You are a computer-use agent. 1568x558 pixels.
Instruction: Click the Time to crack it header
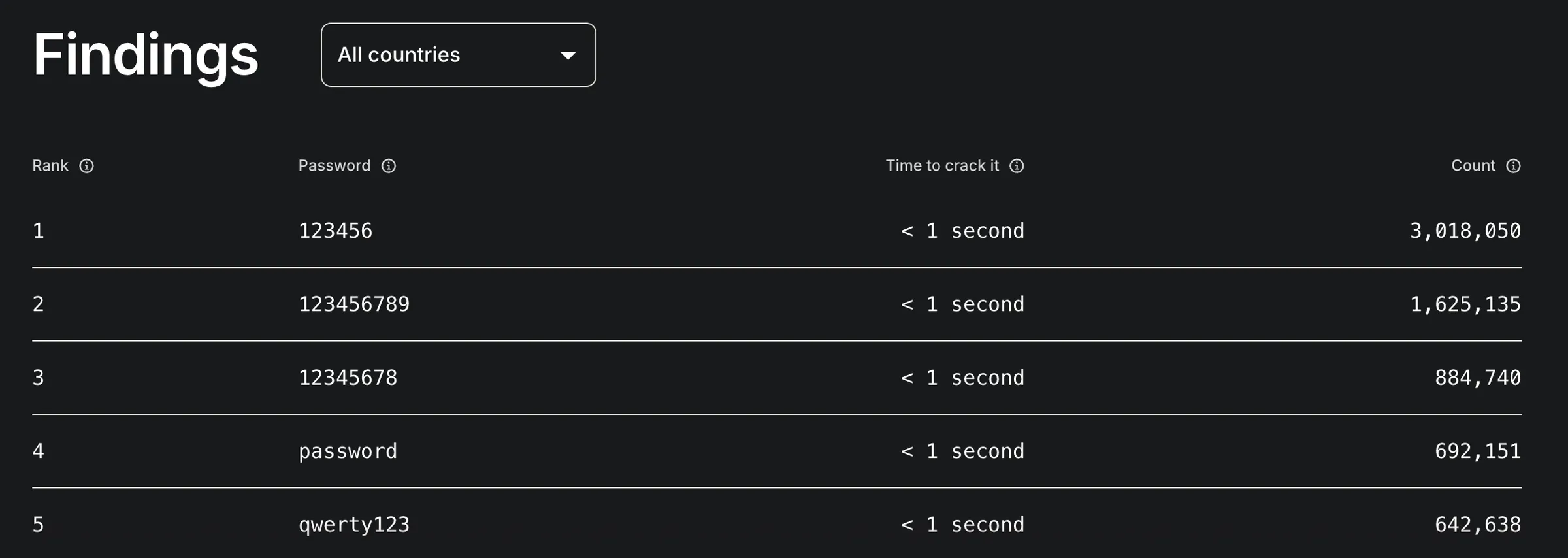(942, 165)
